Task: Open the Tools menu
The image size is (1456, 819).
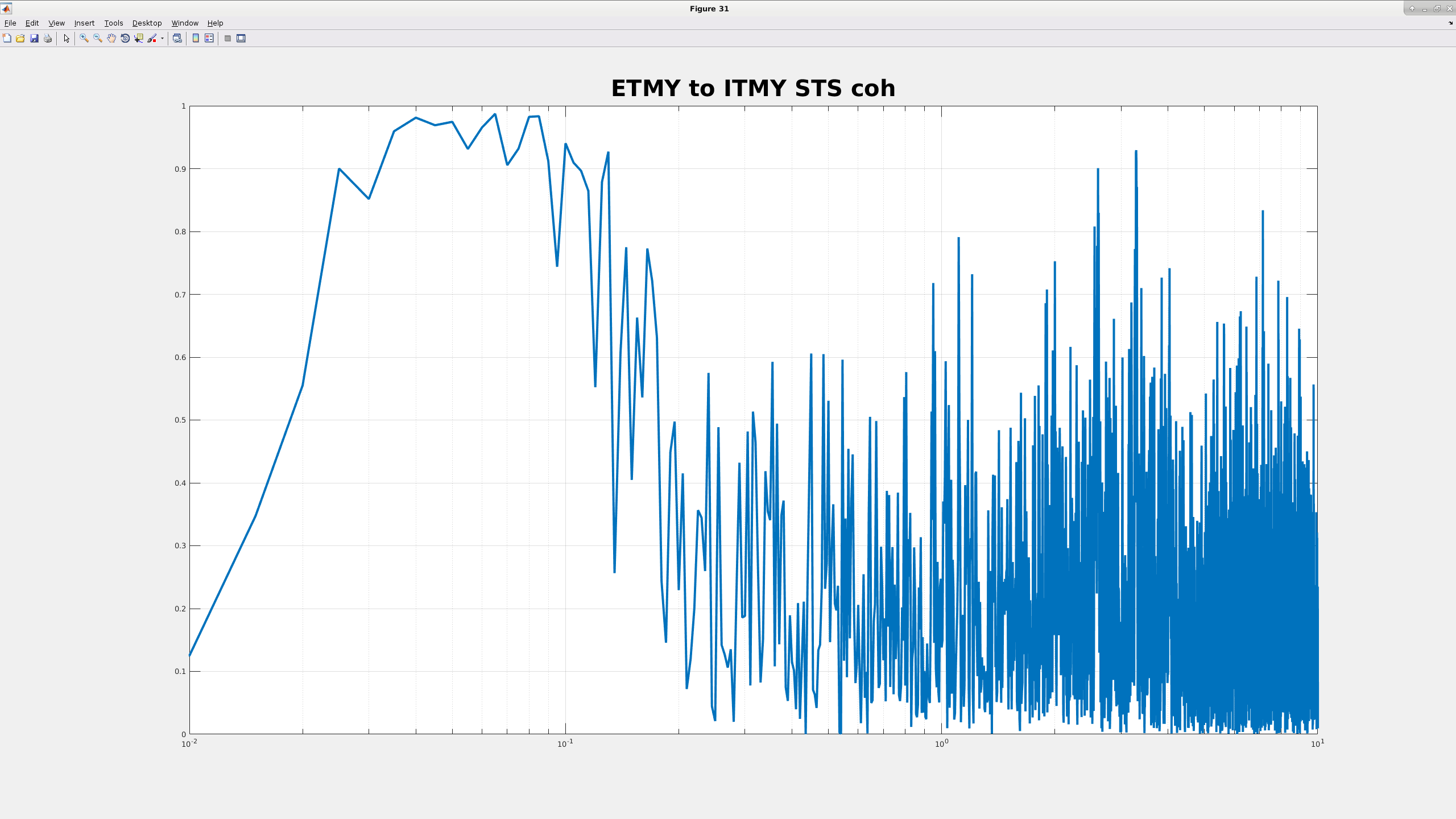Action: pos(114,23)
